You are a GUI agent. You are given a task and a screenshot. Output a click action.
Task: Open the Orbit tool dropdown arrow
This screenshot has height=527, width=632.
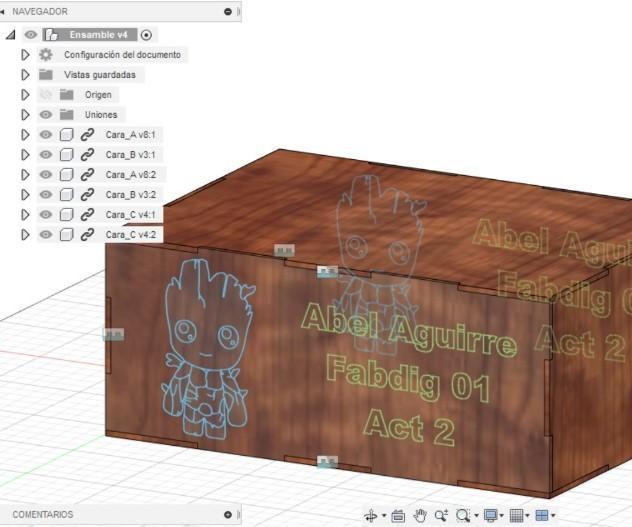(x=384, y=515)
